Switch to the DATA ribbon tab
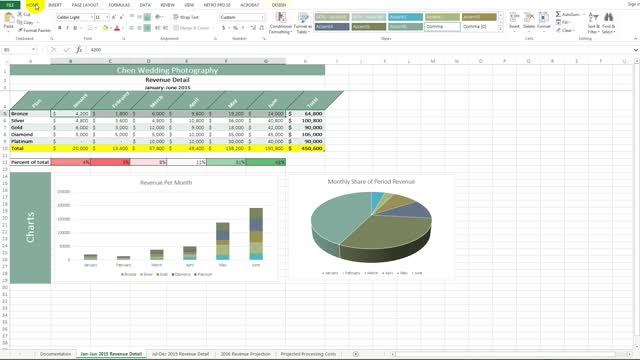 145,5
